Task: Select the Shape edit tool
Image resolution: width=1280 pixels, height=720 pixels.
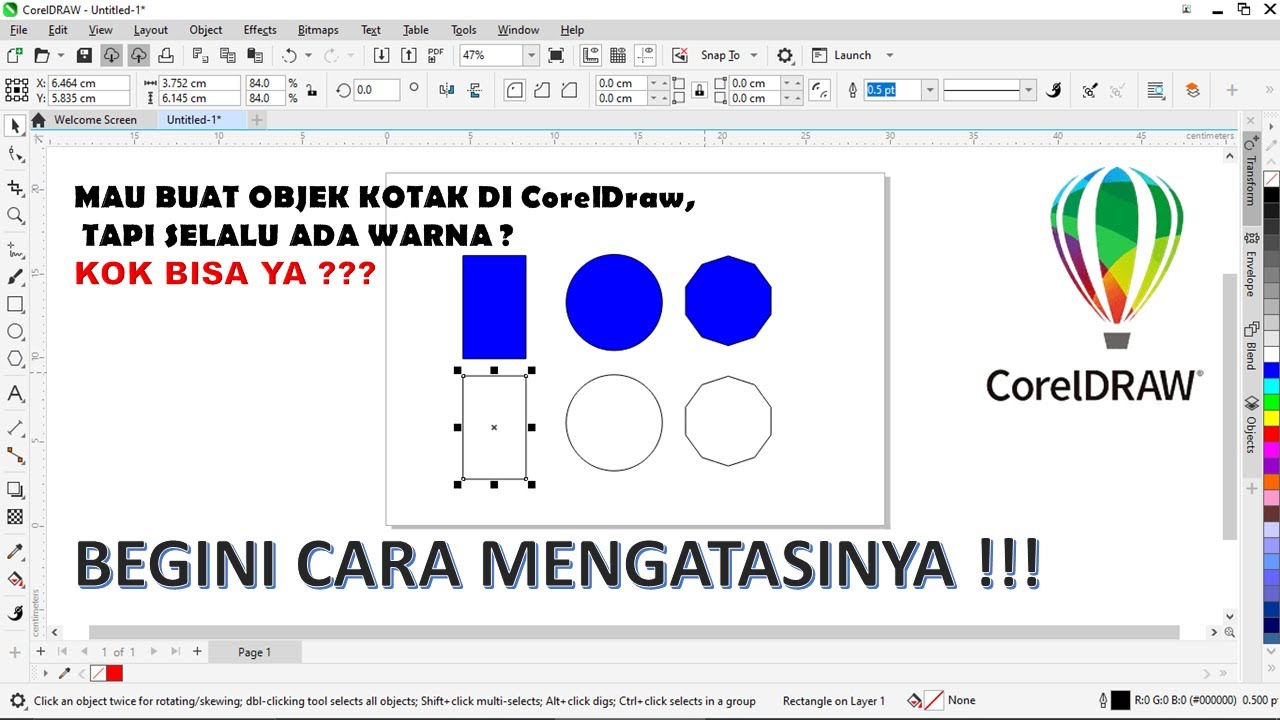Action: click(15, 154)
